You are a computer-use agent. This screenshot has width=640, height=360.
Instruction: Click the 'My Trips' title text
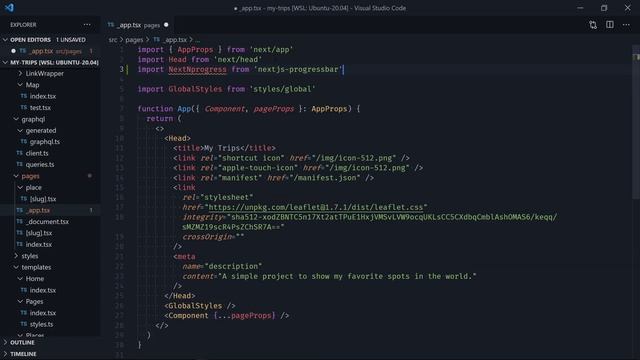222,148
